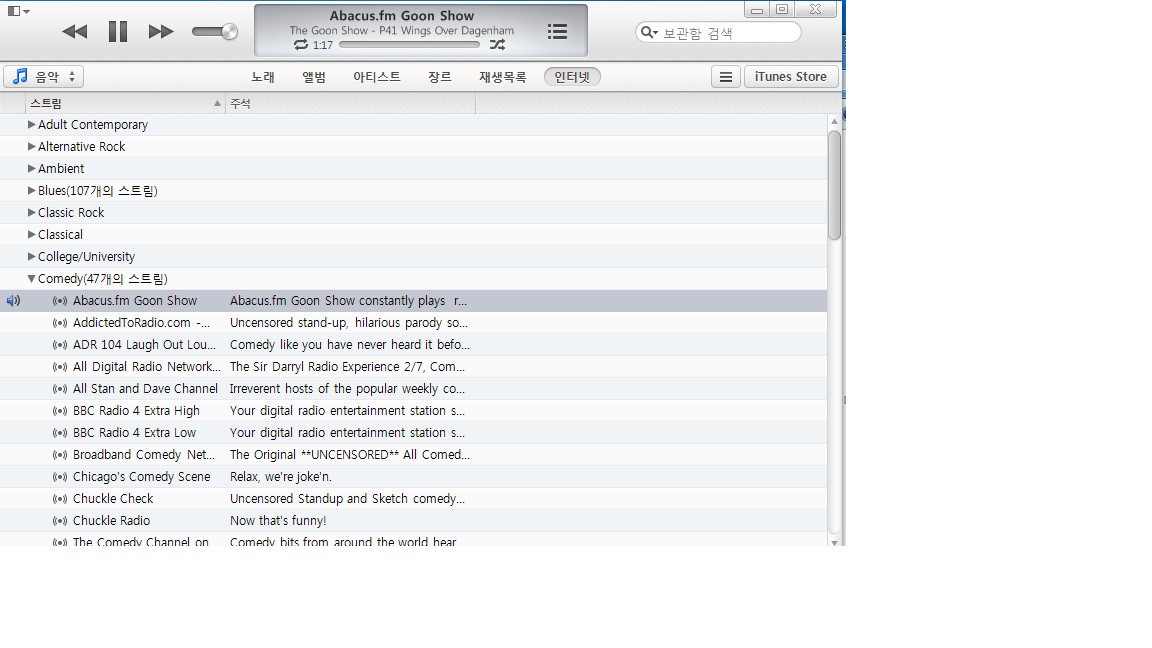Pause the playing Goon Show stream
The height and width of the screenshot is (648, 1152).
(118, 32)
